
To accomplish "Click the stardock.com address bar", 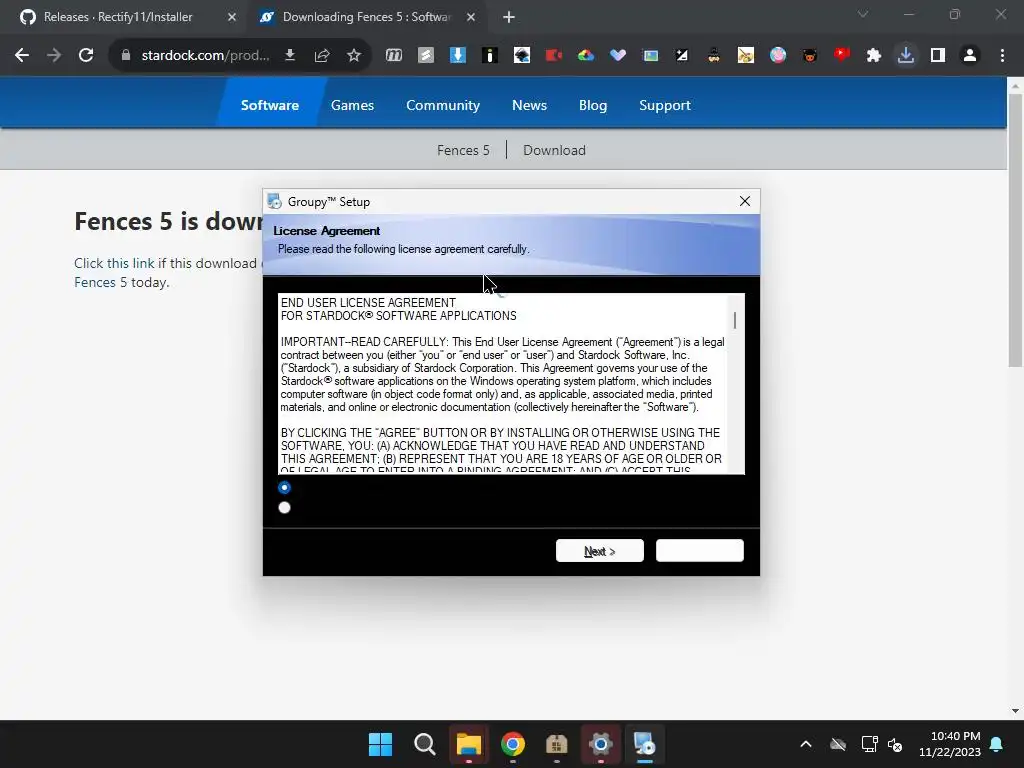I will click(x=205, y=56).
